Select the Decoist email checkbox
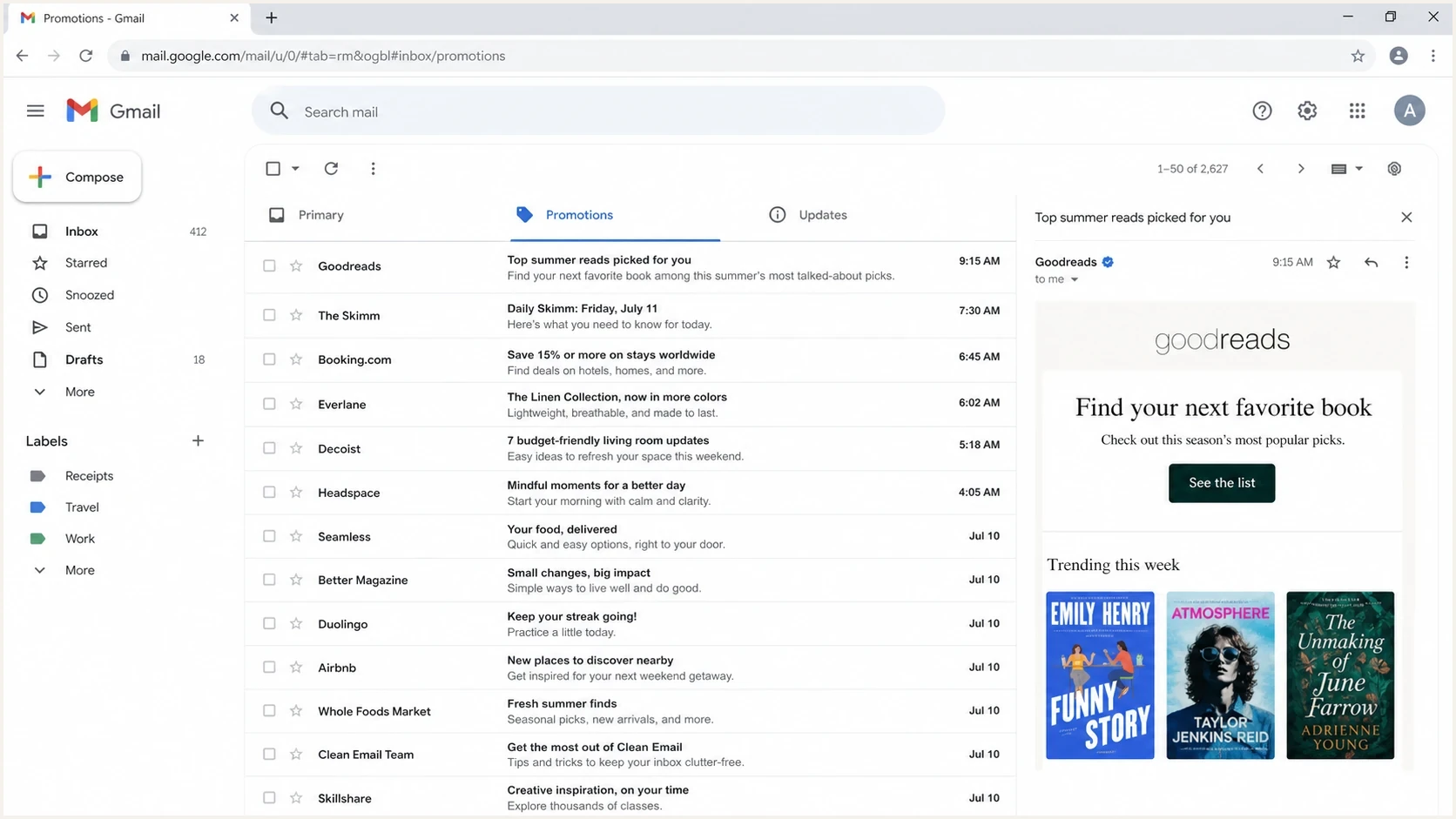 point(269,448)
